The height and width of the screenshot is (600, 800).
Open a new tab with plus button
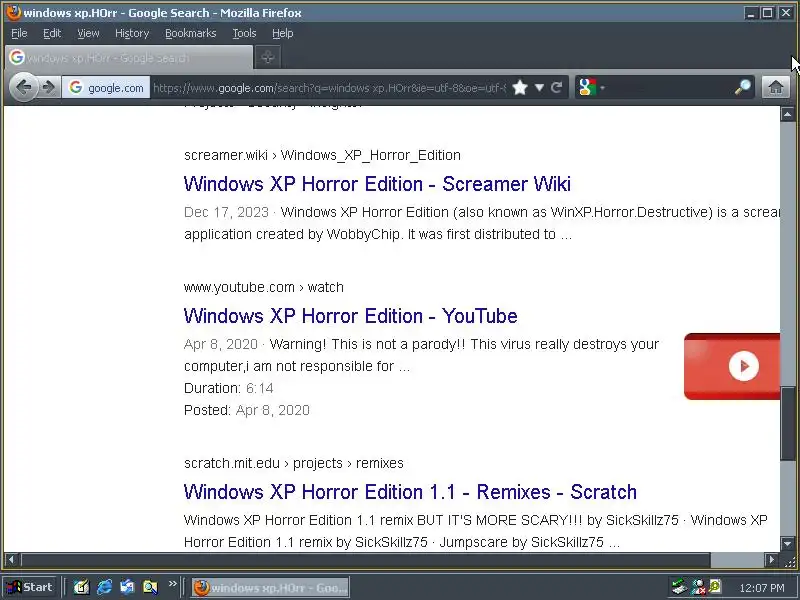(267, 57)
